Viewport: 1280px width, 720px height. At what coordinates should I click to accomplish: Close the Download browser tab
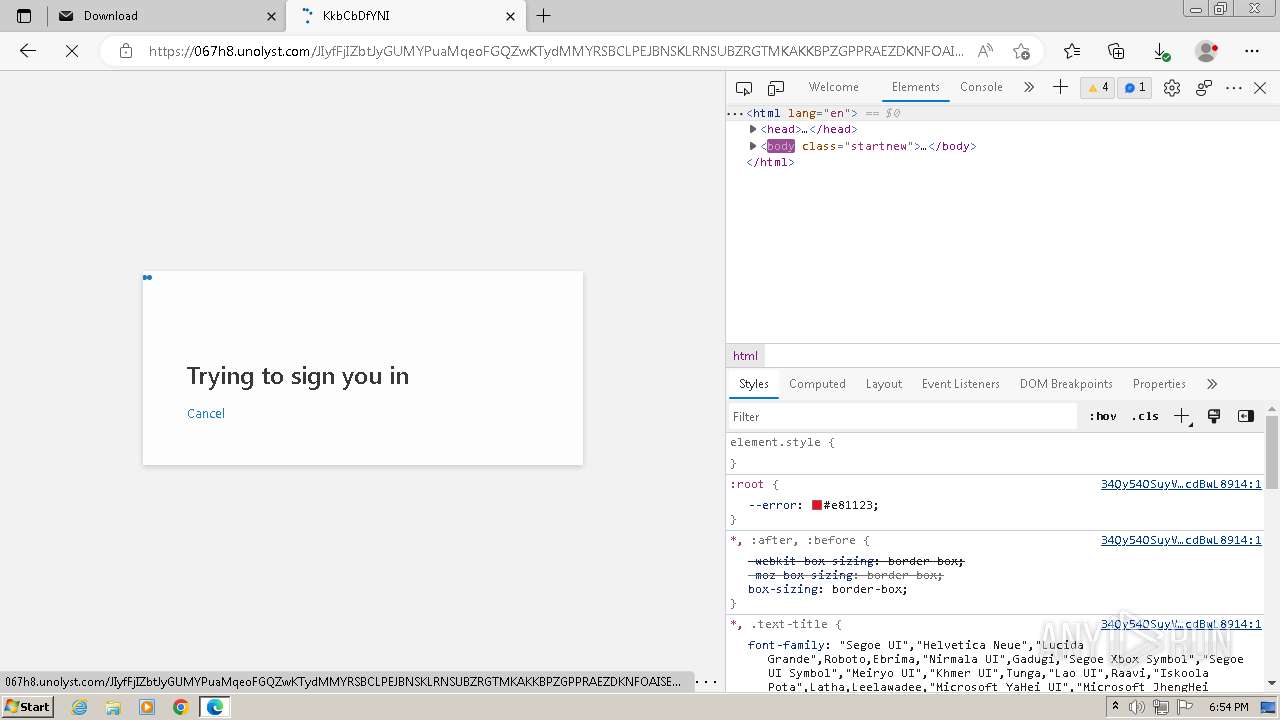coord(272,16)
